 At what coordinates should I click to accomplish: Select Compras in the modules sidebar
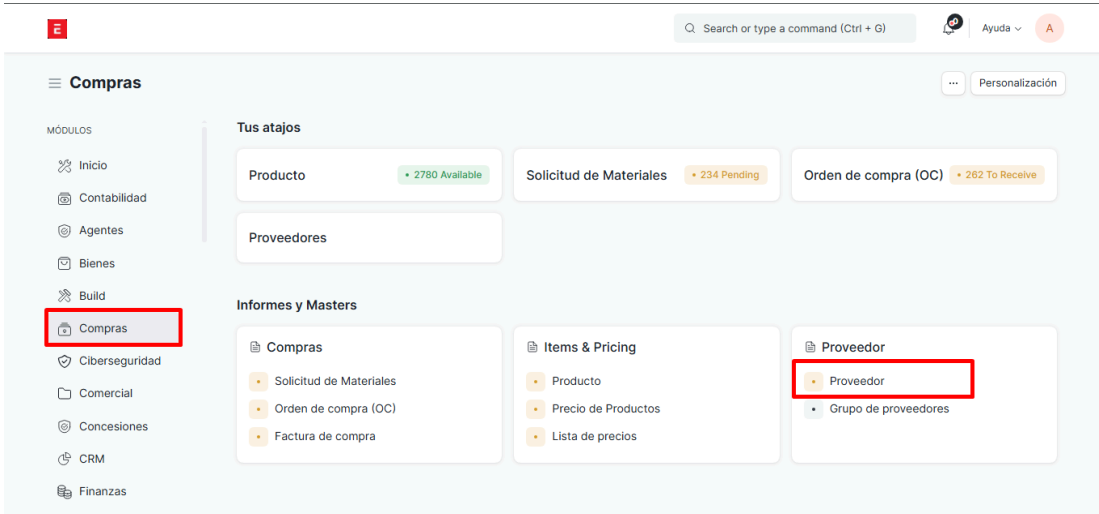(x=103, y=328)
